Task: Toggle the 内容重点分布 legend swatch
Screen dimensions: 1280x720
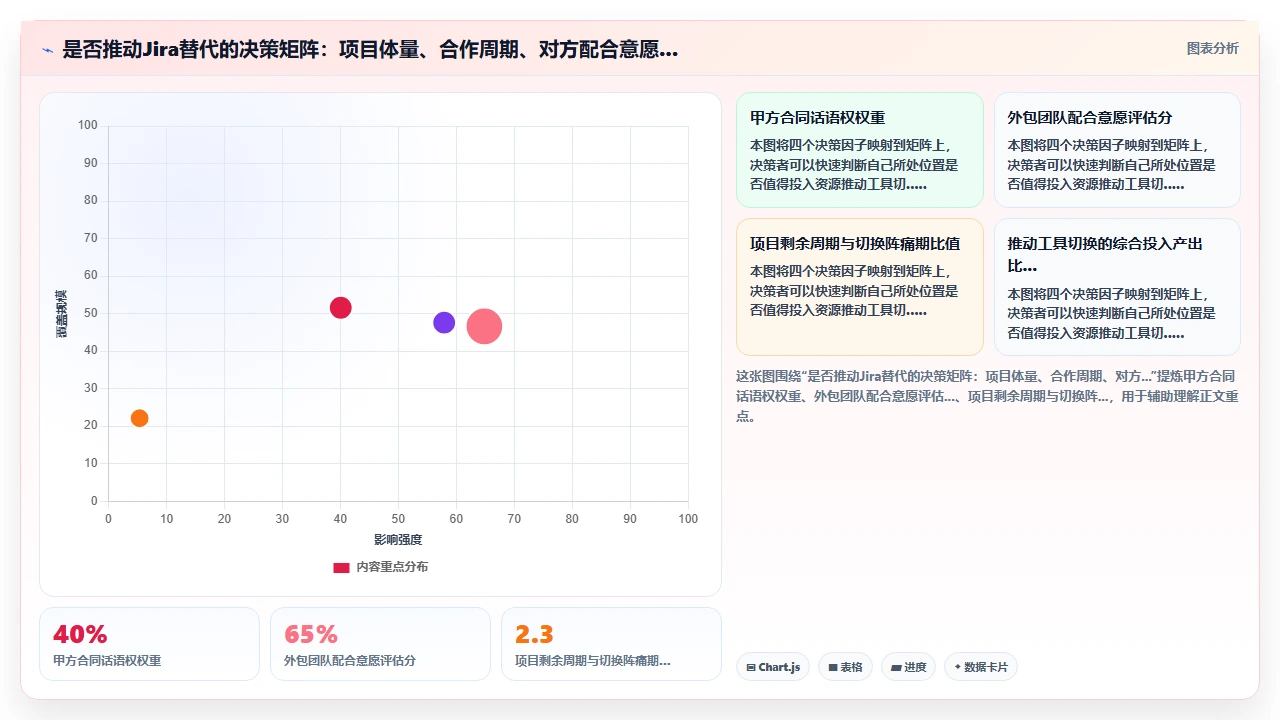Action: click(x=341, y=567)
